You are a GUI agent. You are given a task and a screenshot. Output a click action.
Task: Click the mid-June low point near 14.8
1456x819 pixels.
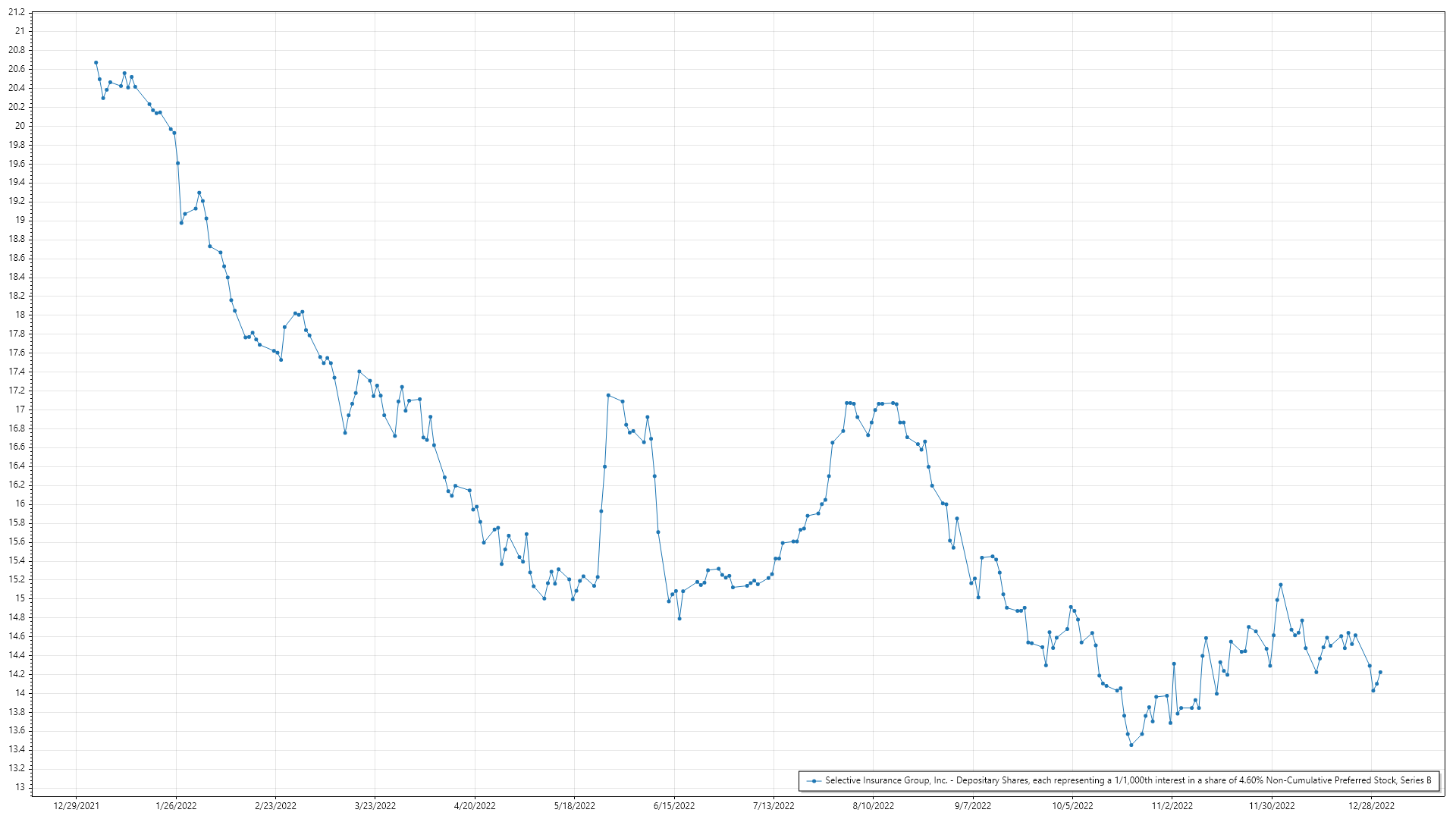point(679,619)
